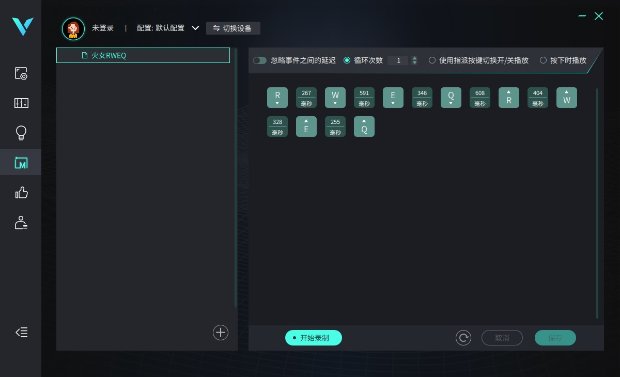Select the loop count radio button
Viewport: 620px width, 377px height.
(347, 61)
